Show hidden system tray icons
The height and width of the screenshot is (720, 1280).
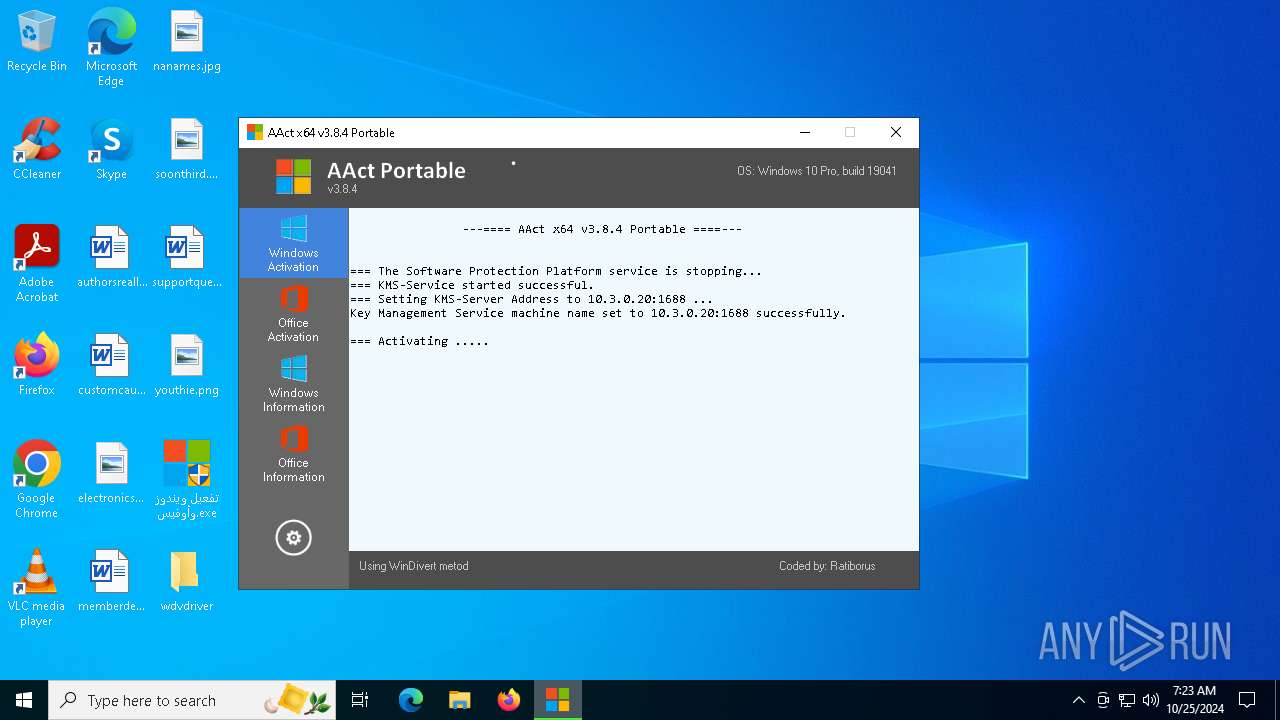(1078, 700)
